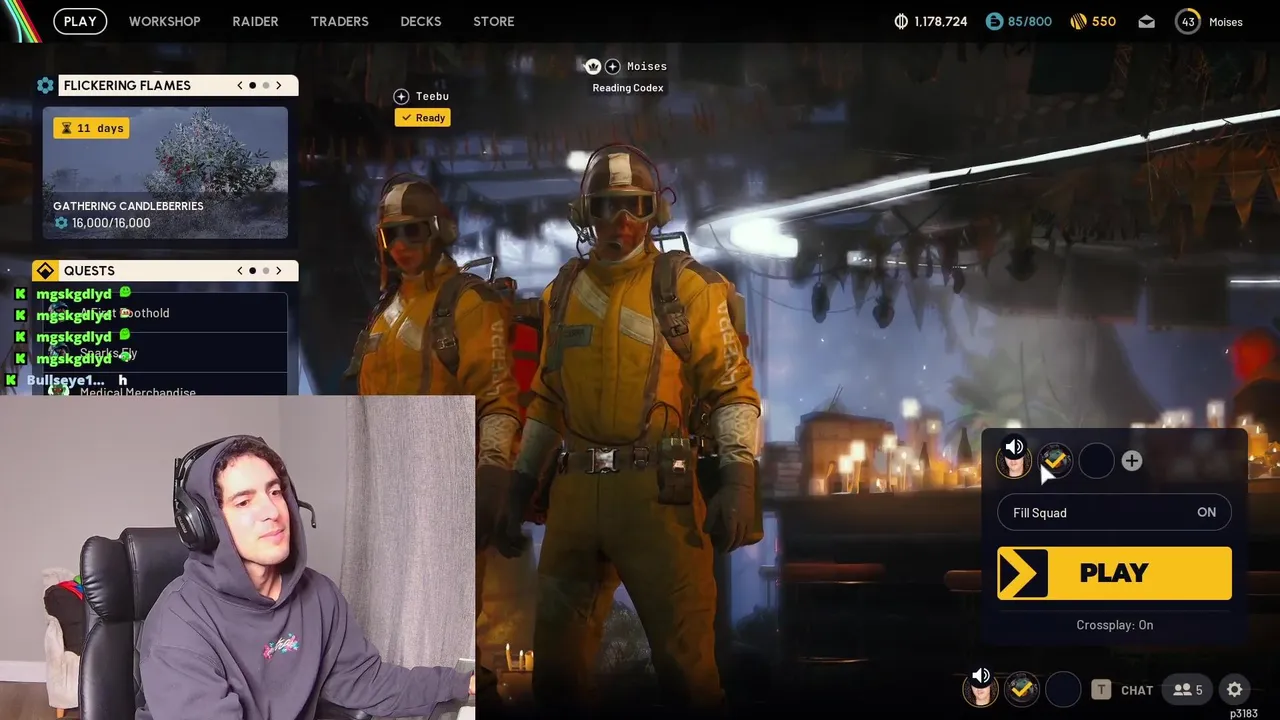Click the coin currency icon beside 1,178,724
The height and width of the screenshot is (720, 1280).
tap(900, 21)
